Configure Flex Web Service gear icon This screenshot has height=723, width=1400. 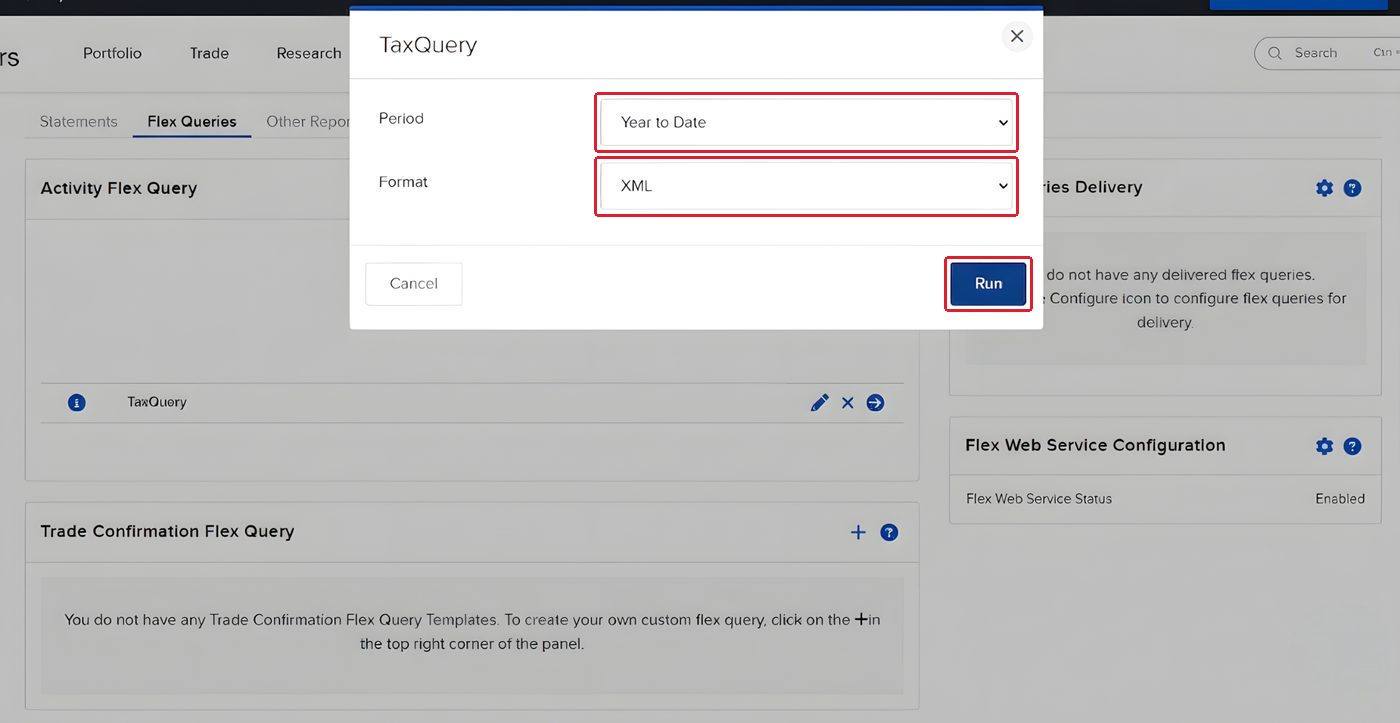point(1324,446)
